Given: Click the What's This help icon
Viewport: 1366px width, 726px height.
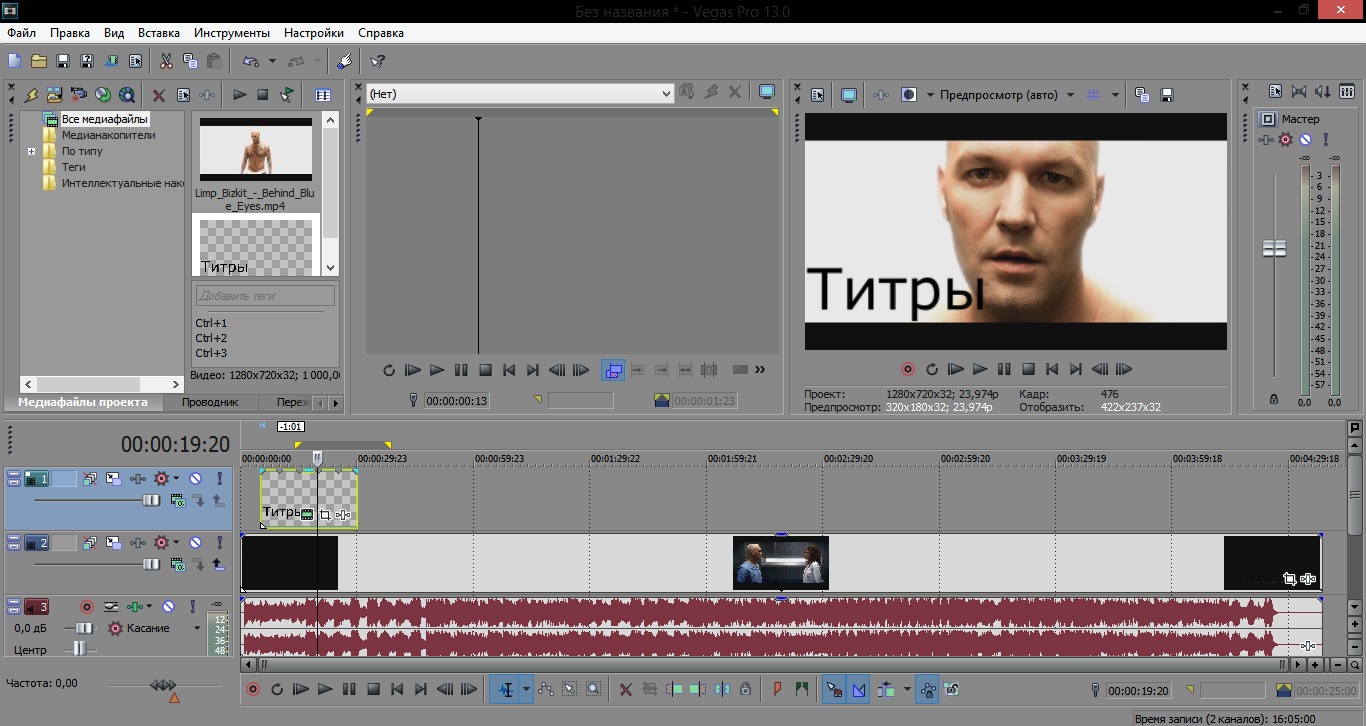Looking at the screenshot, I should [x=377, y=61].
